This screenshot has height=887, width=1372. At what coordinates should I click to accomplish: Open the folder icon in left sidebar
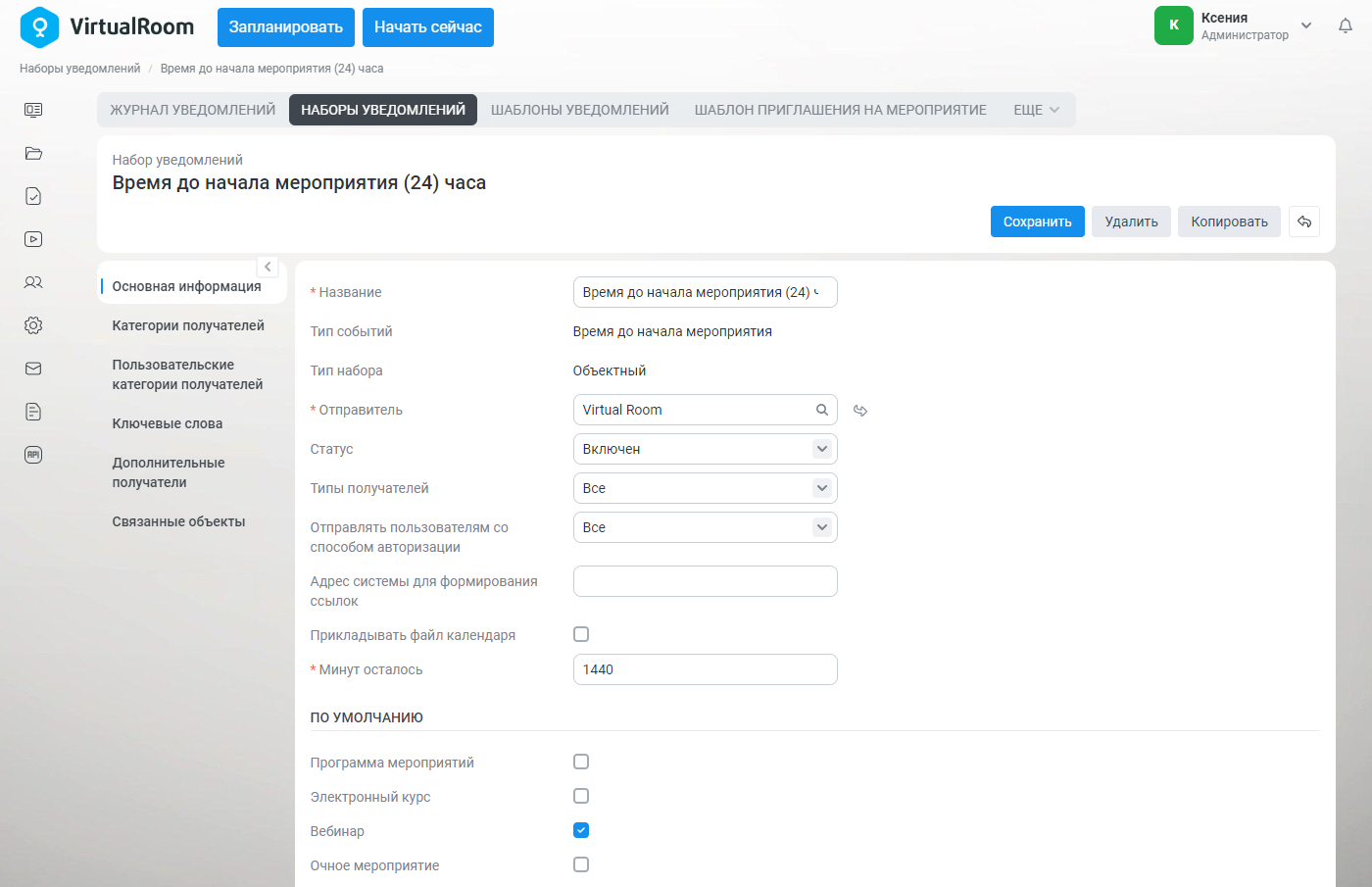(33, 153)
